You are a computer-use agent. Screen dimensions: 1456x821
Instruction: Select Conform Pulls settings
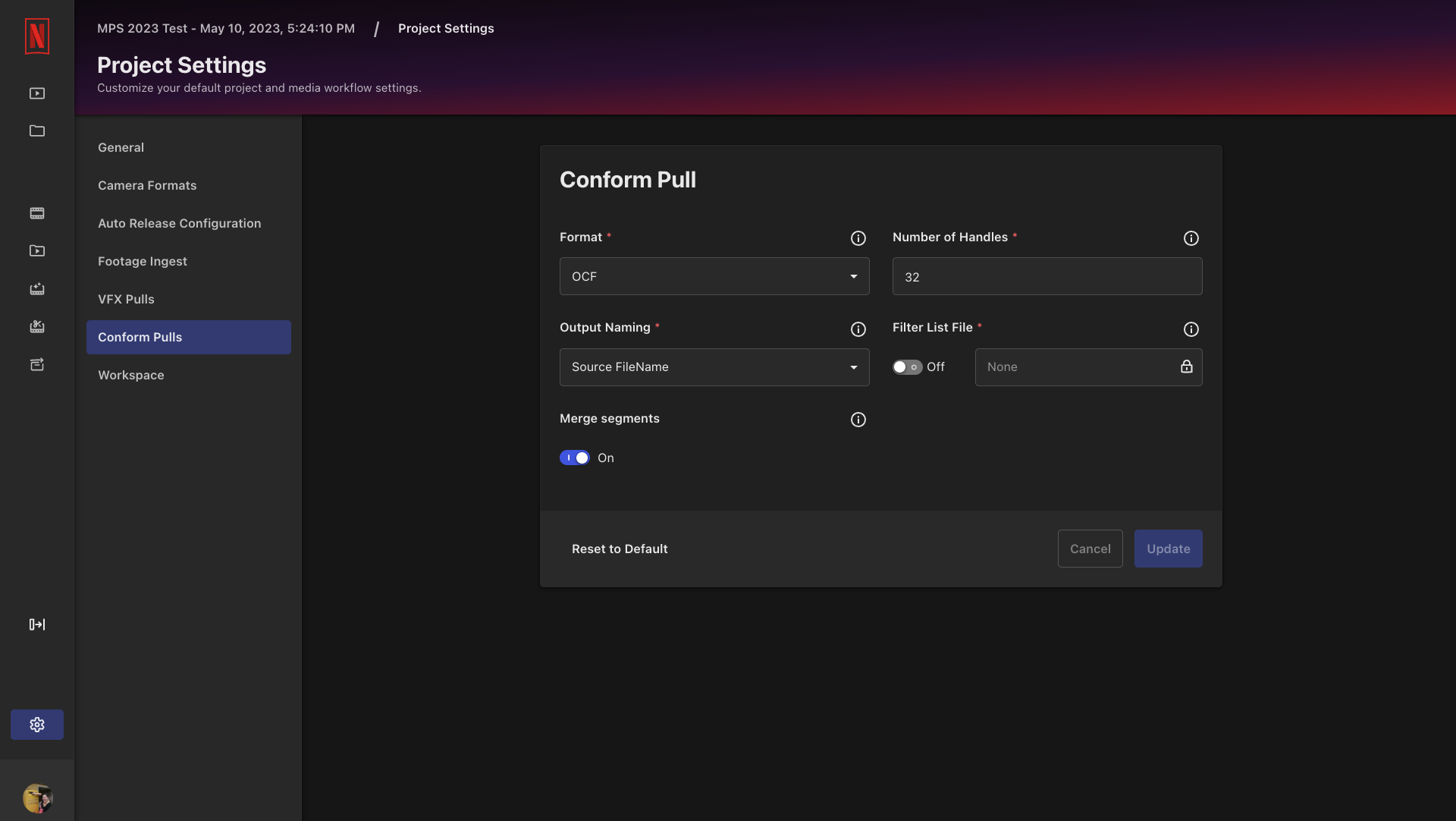[189, 337]
